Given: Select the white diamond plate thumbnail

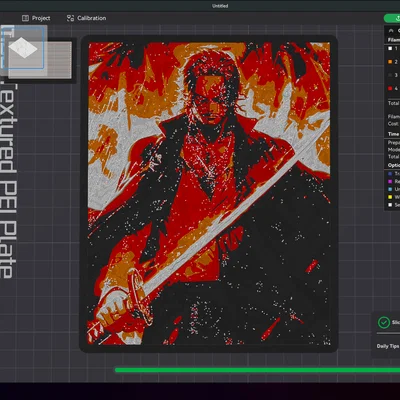Looking at the screenshot, I should pyautogui.click(x=23, y=47).
